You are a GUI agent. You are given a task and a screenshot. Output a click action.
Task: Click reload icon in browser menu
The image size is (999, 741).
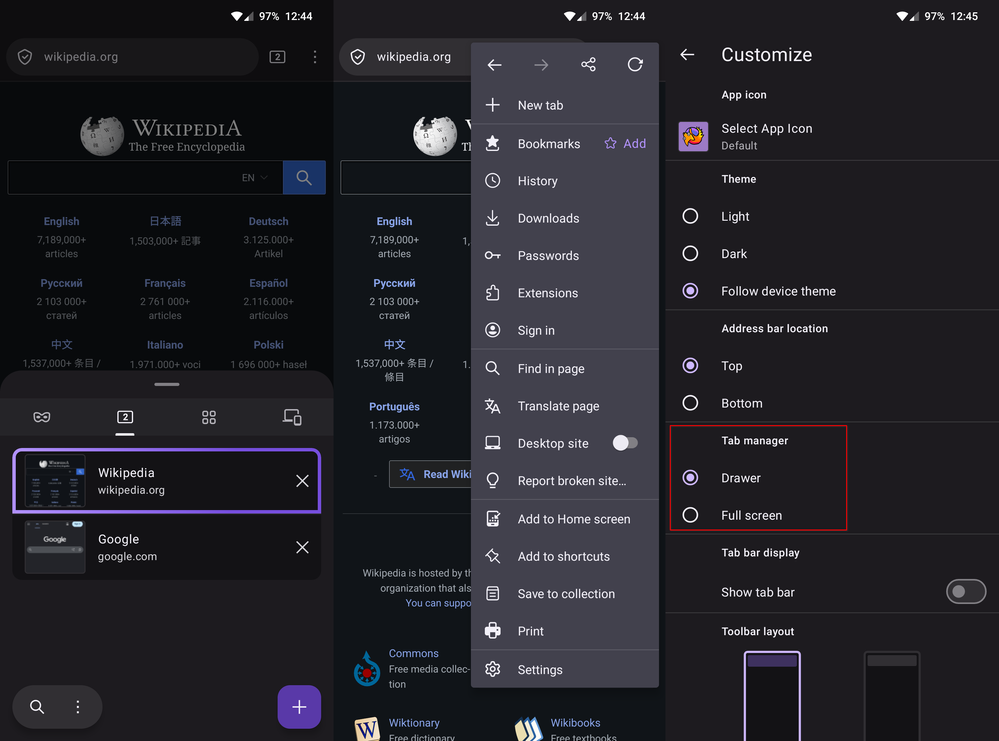[635, 64]
